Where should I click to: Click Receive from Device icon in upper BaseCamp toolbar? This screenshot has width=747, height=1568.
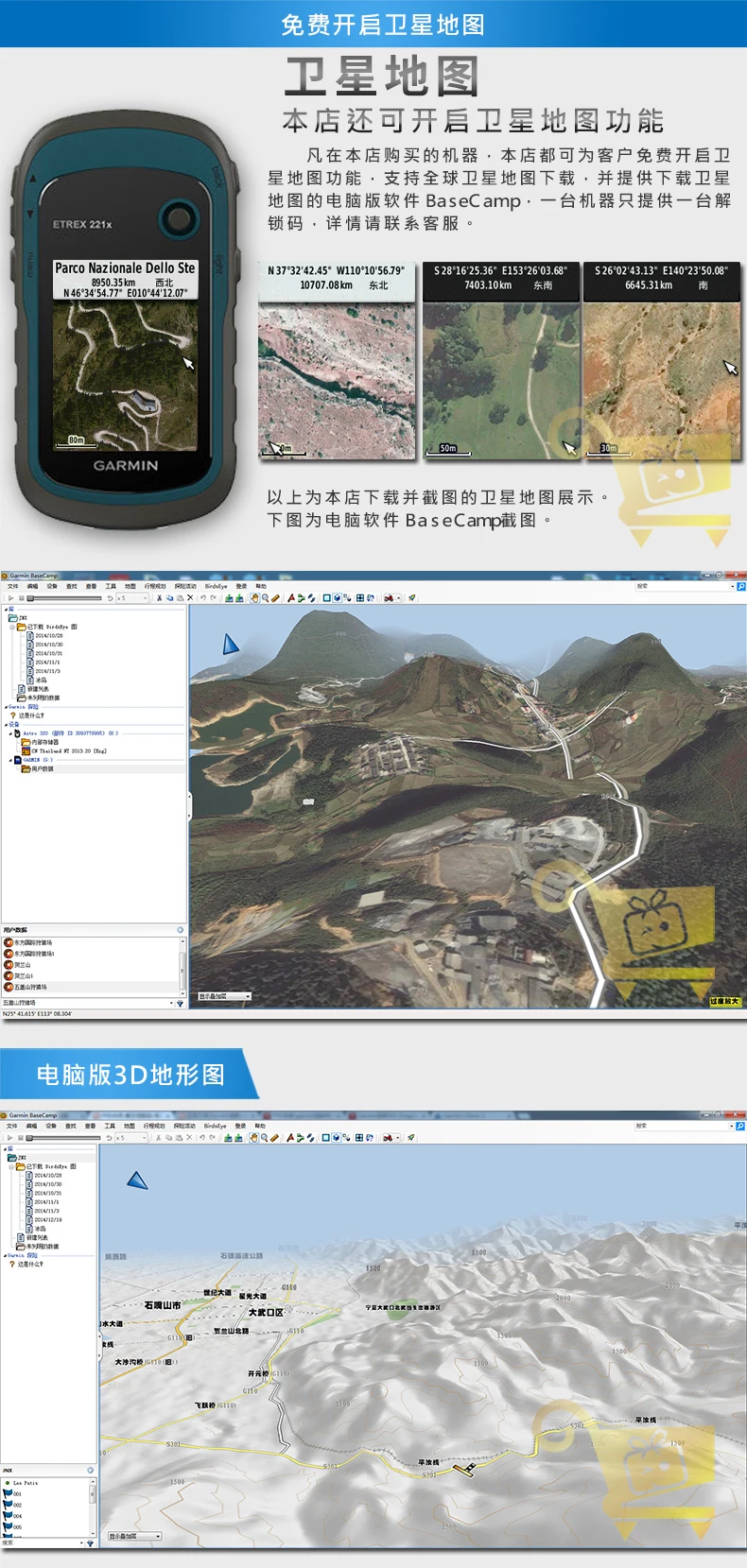click(239, 598)
